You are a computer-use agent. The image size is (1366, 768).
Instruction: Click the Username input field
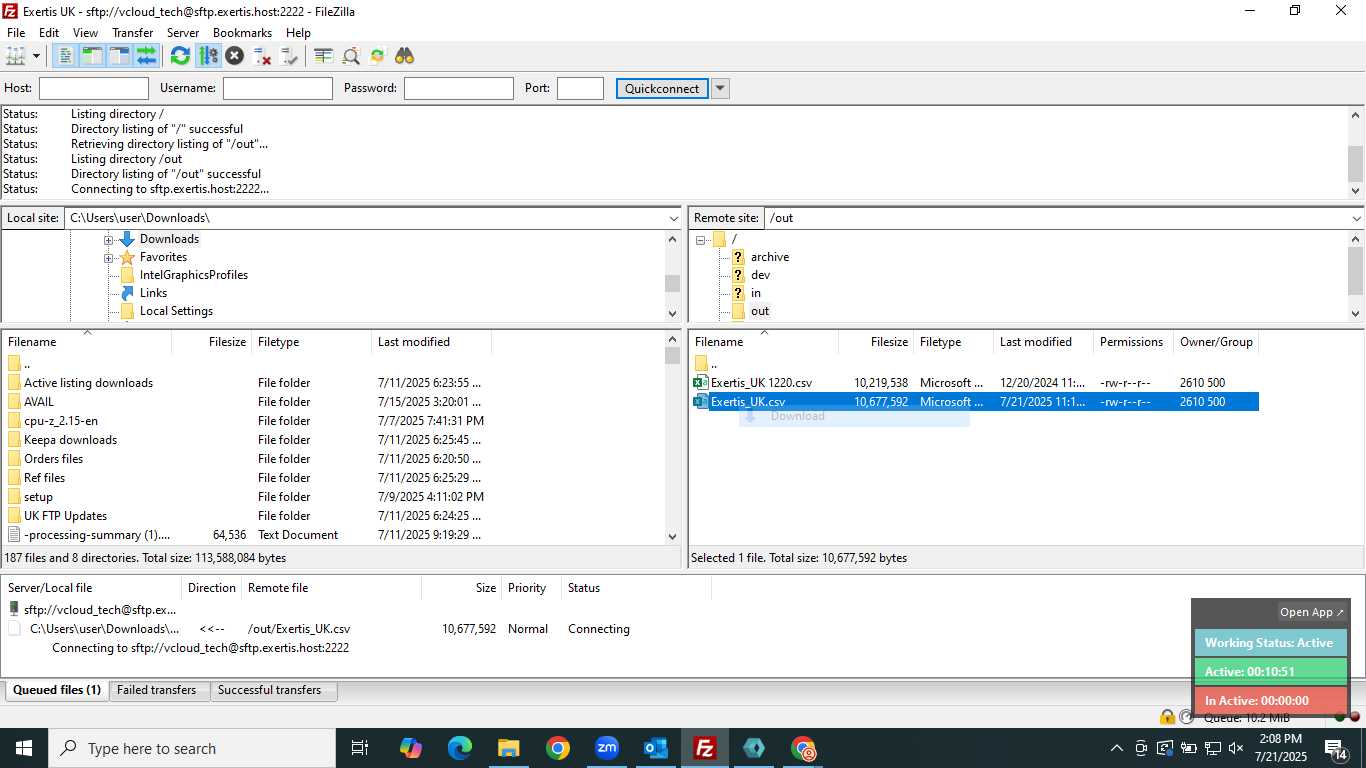278,88
